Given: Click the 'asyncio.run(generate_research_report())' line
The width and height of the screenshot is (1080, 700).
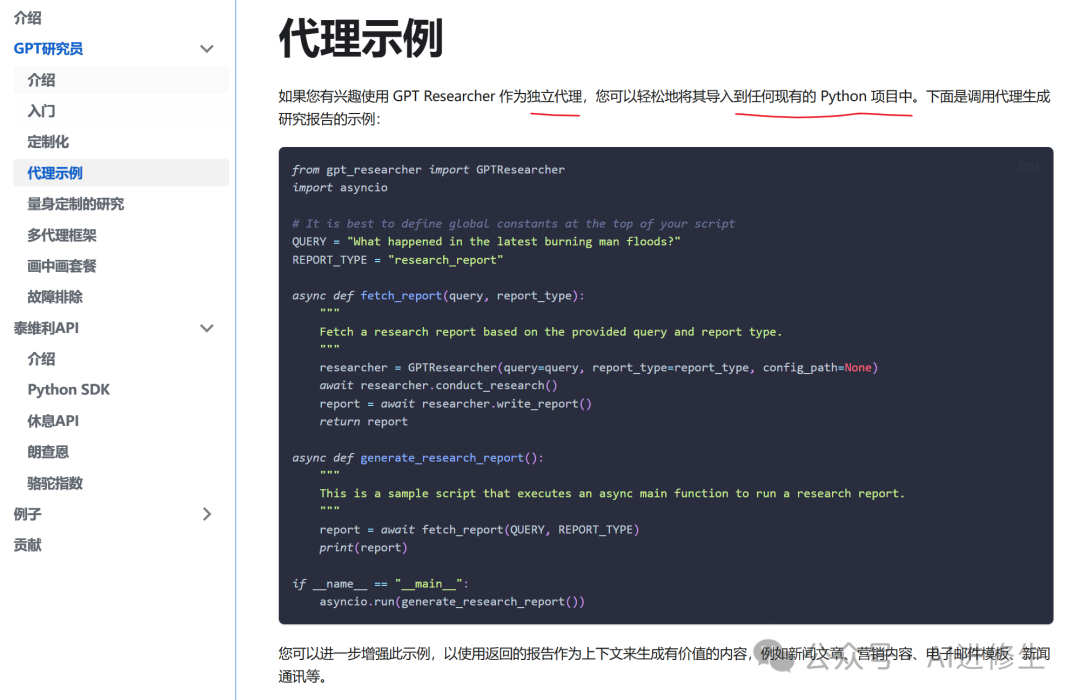Looking at the screenshot, I should pyautogui.click(x=452, y=601).
